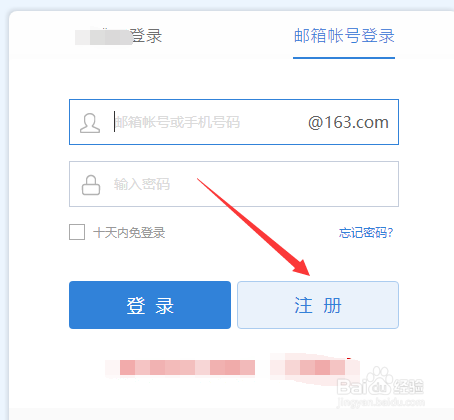The height and width of the screenshot is (420, 454).
Task: Click the padlock icon in password field
Action: click(91, 185)
